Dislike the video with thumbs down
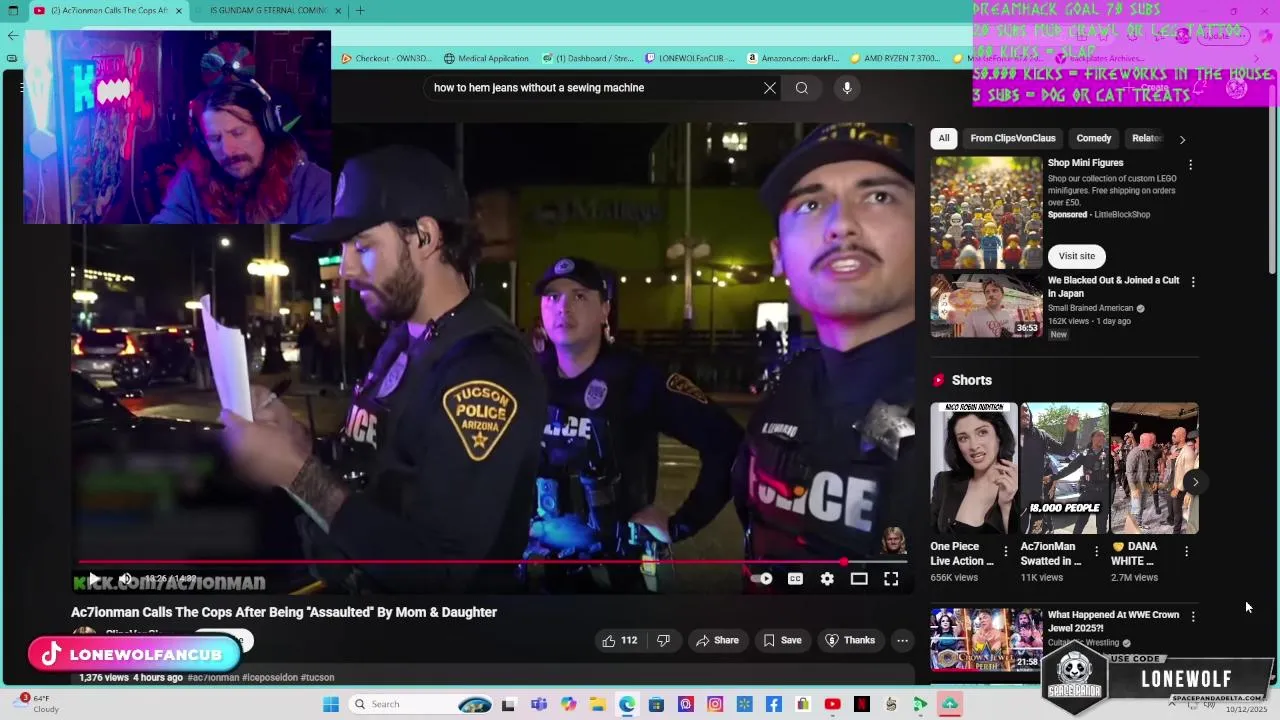 coord(663,641)
